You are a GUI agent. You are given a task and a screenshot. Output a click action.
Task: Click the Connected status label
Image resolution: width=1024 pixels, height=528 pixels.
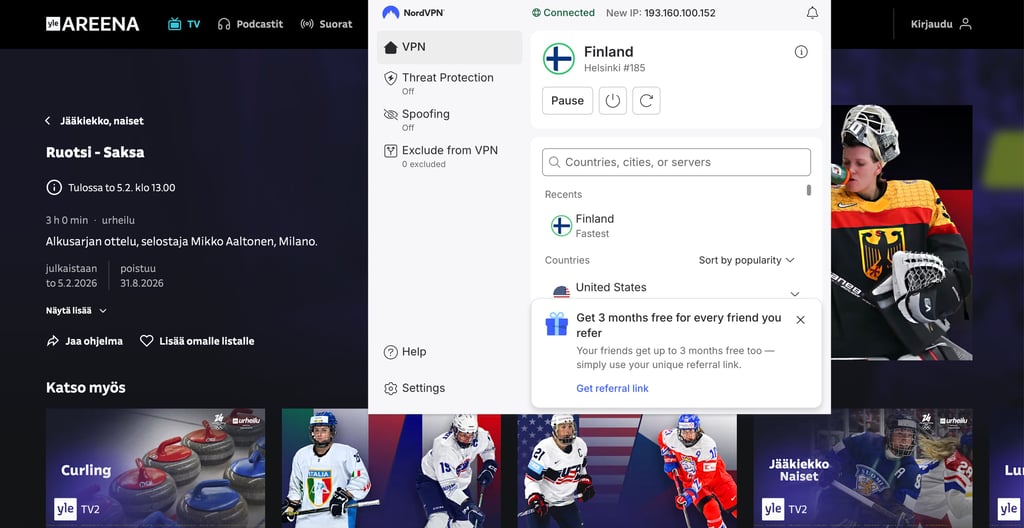coord(563,12)
